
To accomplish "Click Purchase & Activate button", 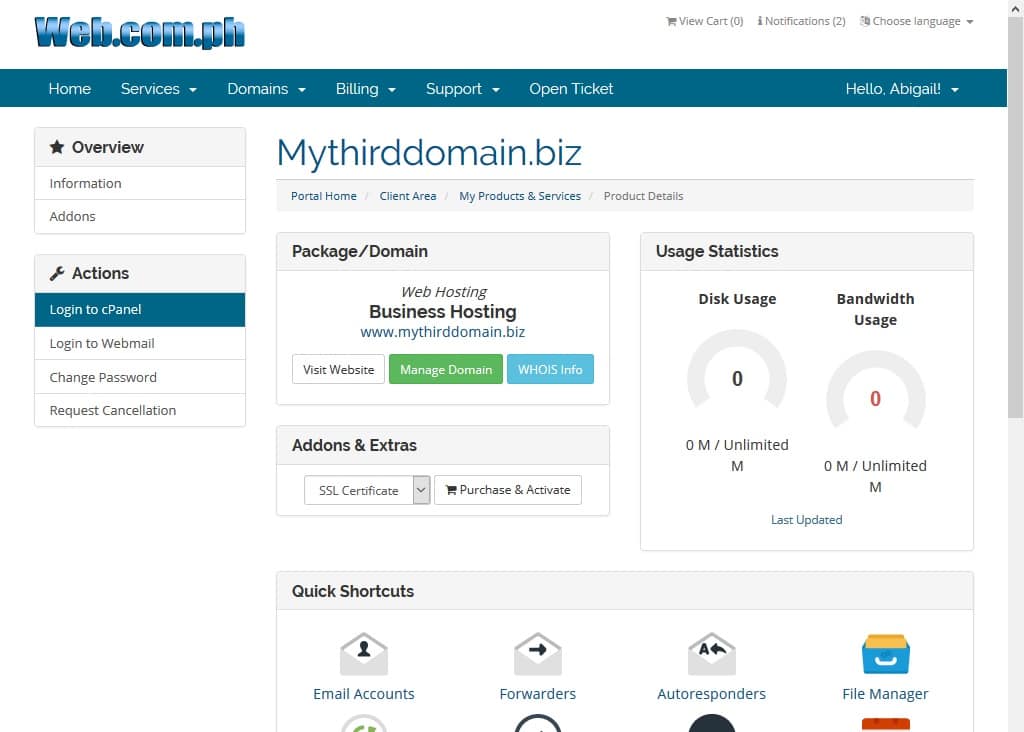I will tap(508, 490).
